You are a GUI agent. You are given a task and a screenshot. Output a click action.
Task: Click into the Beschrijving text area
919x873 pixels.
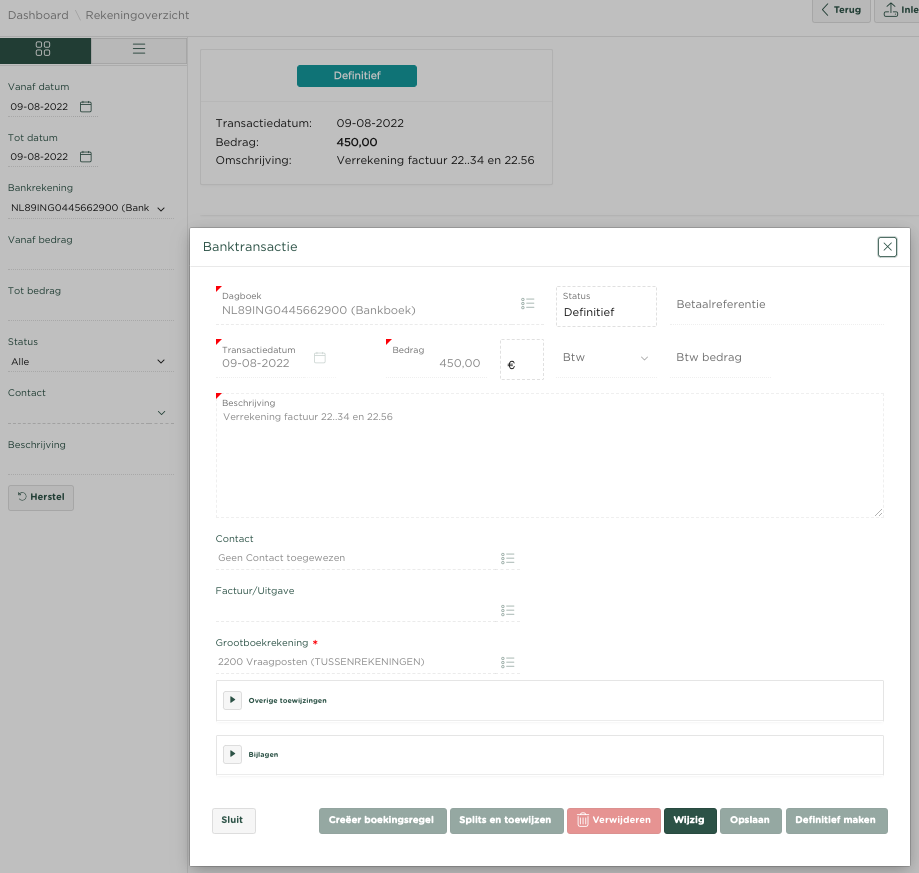(549, 460)
